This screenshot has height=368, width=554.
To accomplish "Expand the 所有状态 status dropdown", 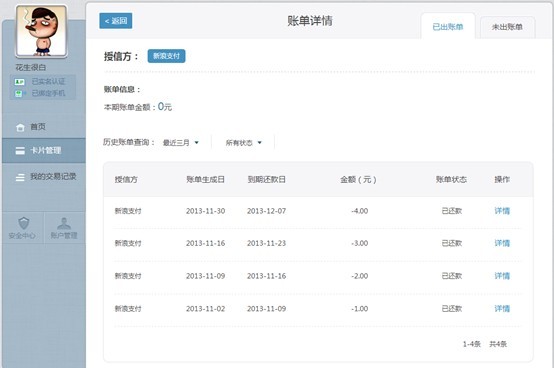I will pos(243,143).
